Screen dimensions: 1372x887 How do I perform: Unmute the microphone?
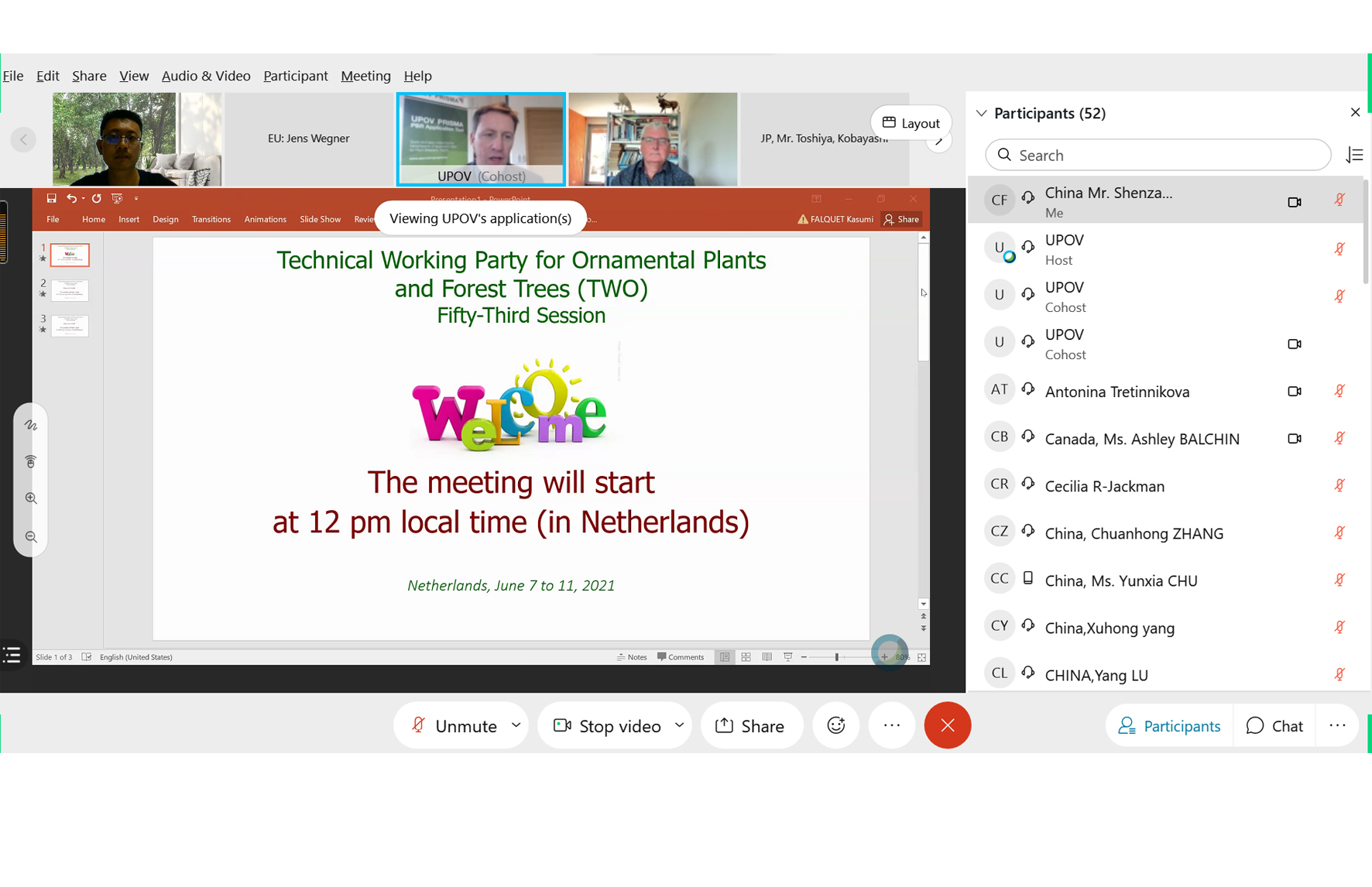(x=454, y=725)
